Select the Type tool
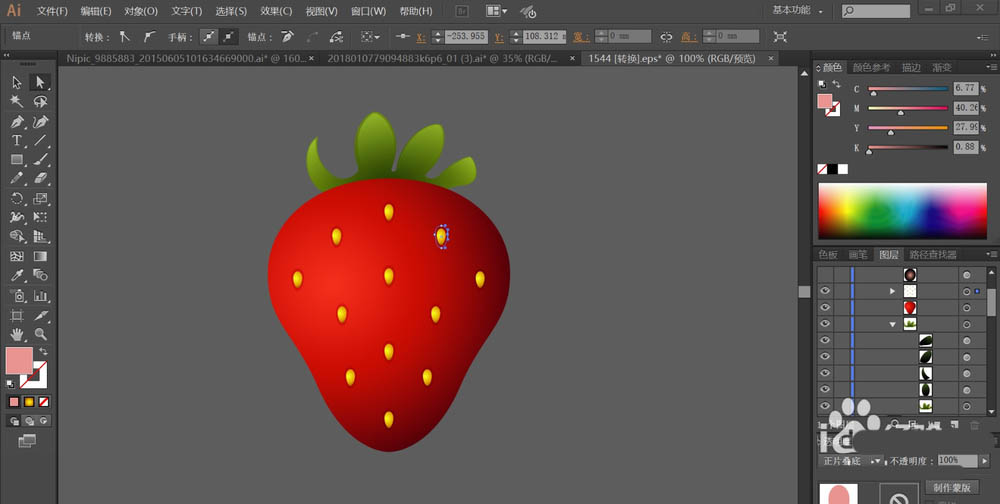This screenshot has height=504, width=1000. [x=17, y=140]
